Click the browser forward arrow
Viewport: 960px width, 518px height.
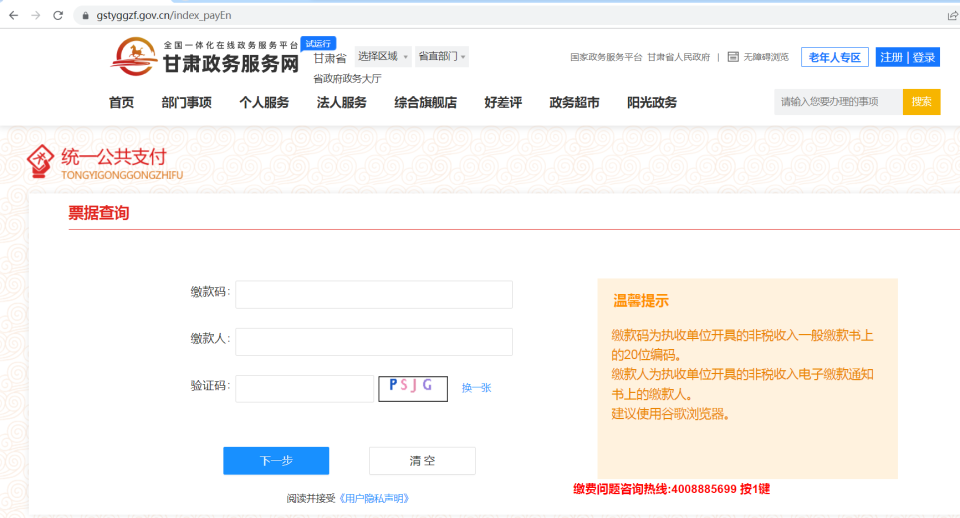[x=36, y=16]
